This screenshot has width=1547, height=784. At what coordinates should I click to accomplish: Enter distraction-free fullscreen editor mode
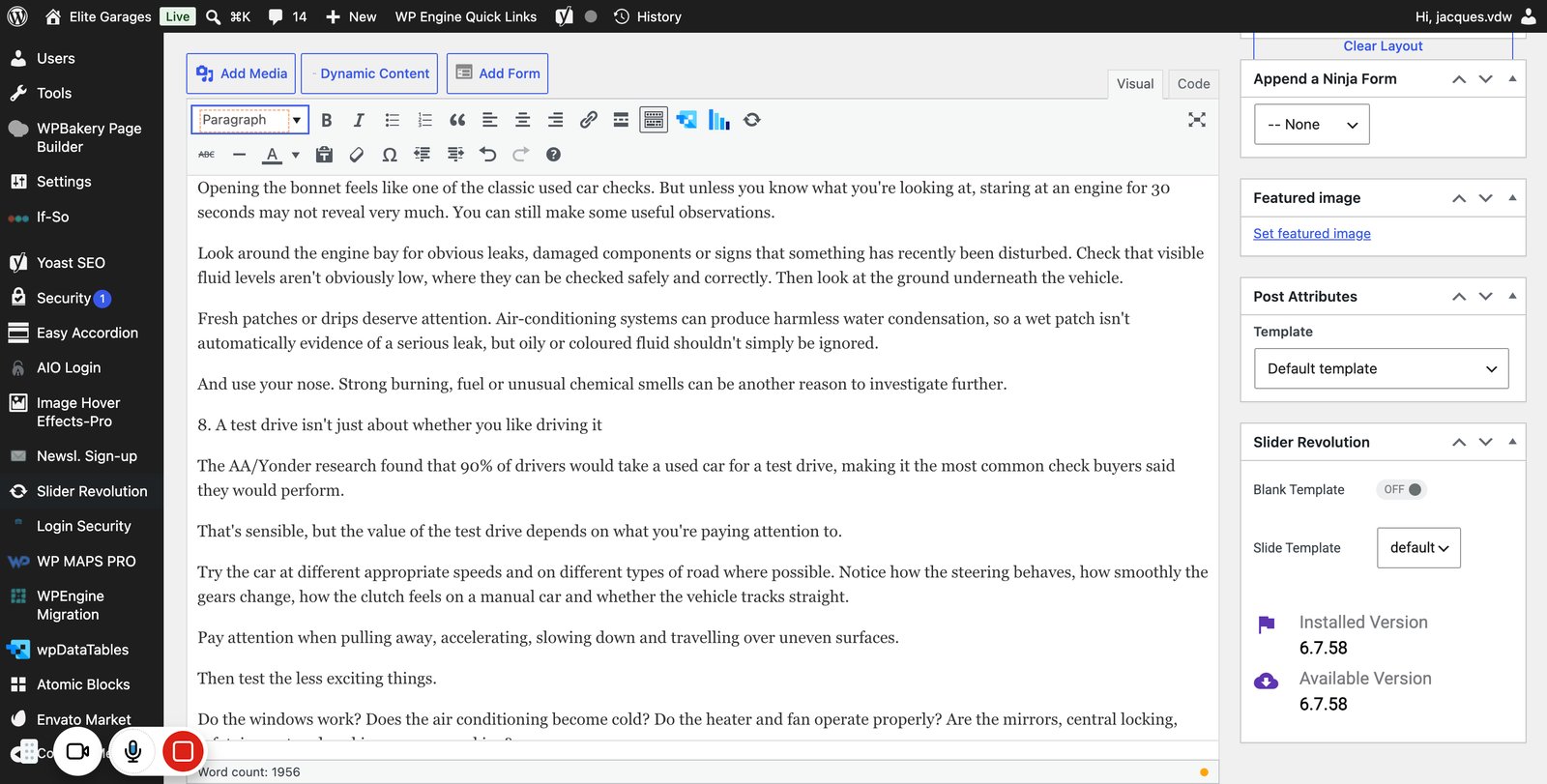click(1197, 120)
